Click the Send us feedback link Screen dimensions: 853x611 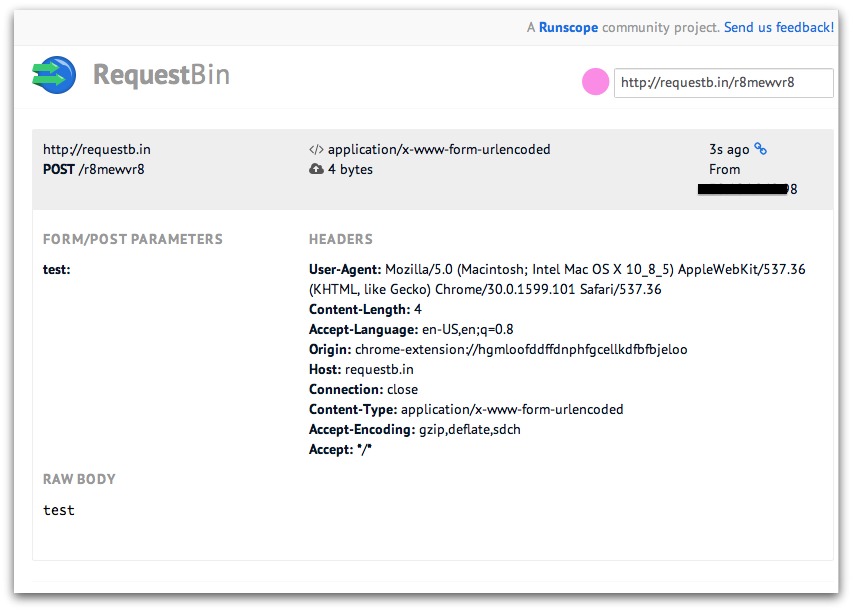pyautogui.click(x=778, y=27)
